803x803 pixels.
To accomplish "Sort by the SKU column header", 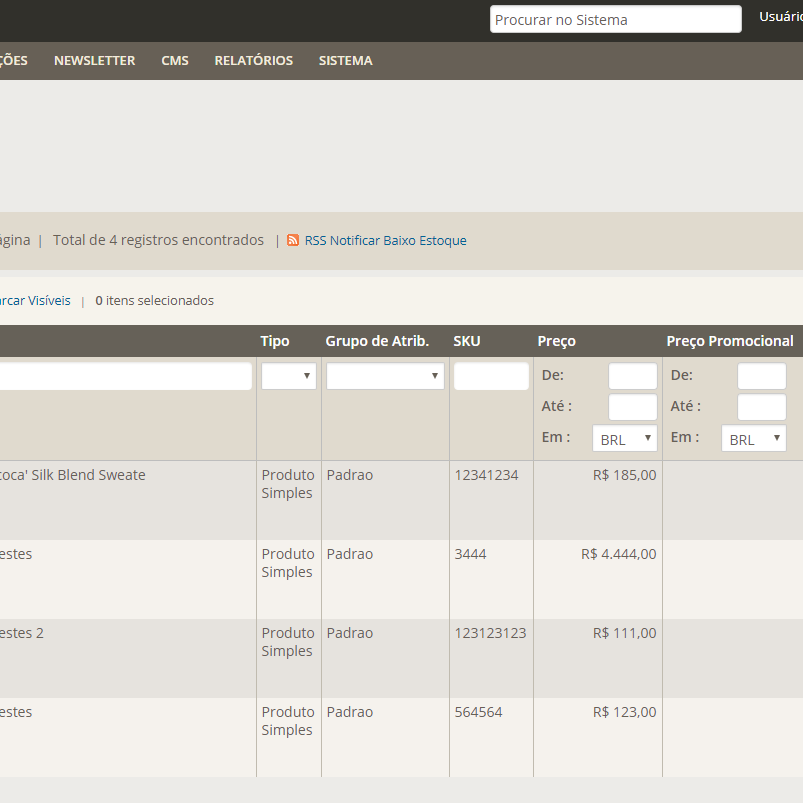I will coord(467,341).
